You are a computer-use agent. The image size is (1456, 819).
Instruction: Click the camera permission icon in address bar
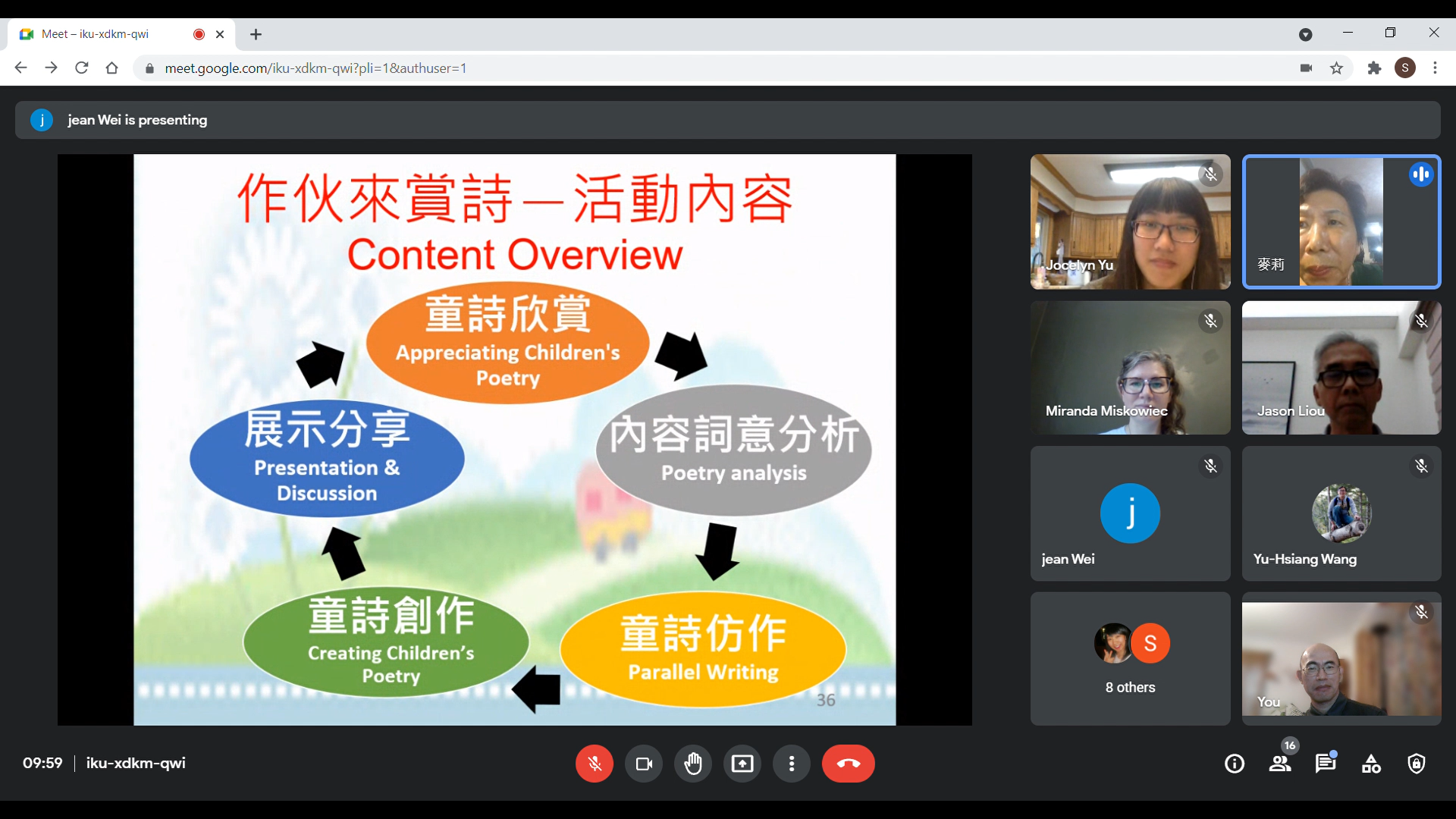coord(1307,68)
